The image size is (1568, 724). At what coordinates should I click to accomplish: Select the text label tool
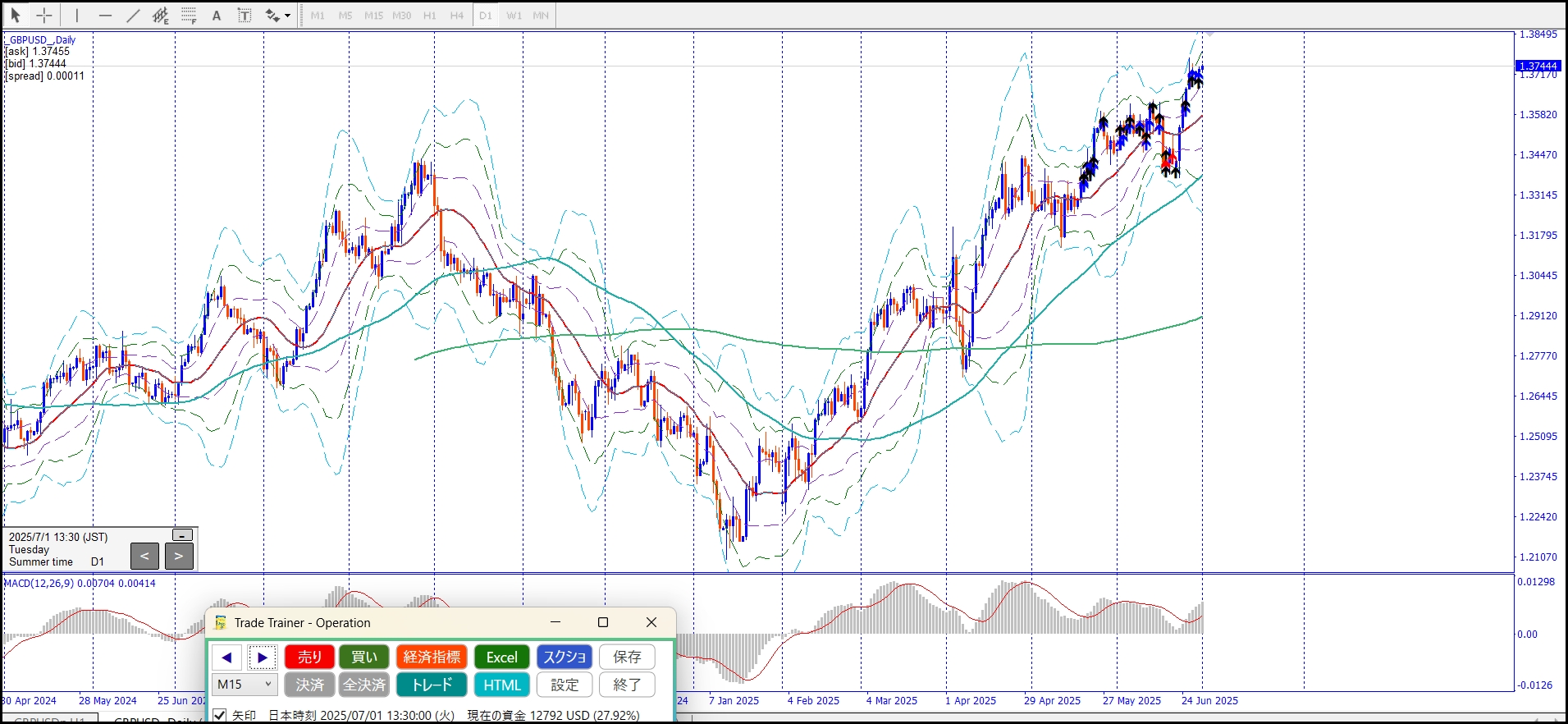(x=245, y=16)
